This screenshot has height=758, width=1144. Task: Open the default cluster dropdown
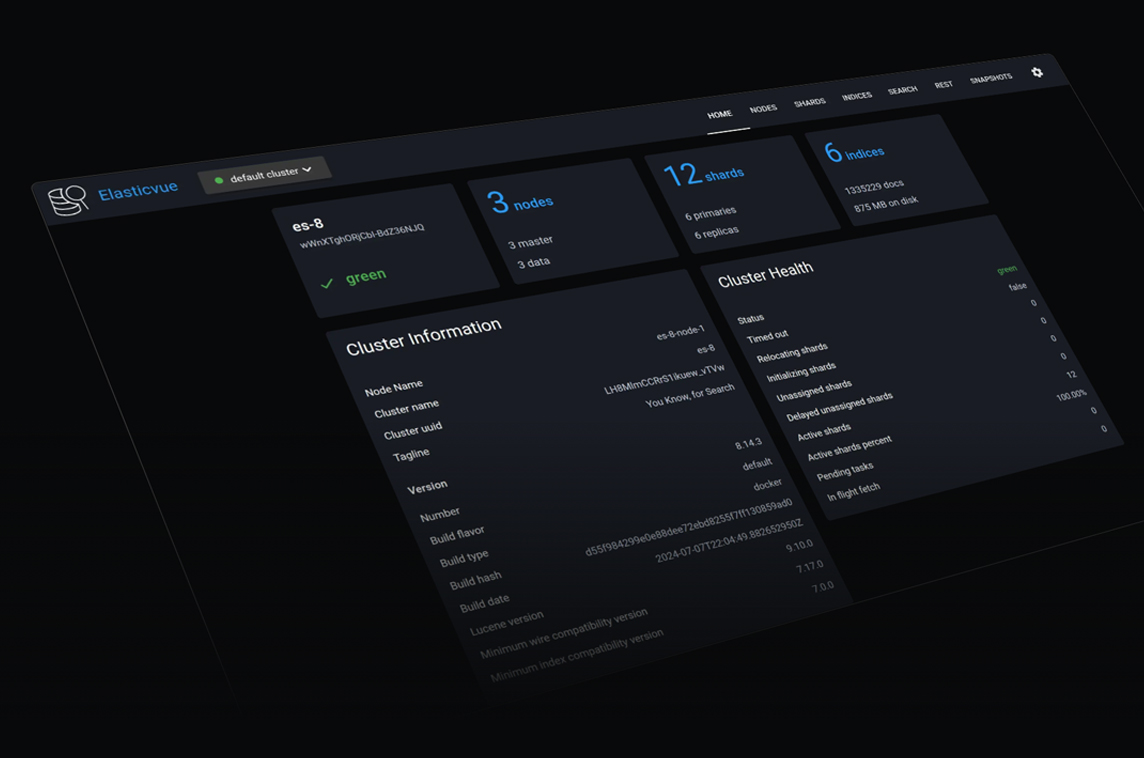click(x=265, y=175)
